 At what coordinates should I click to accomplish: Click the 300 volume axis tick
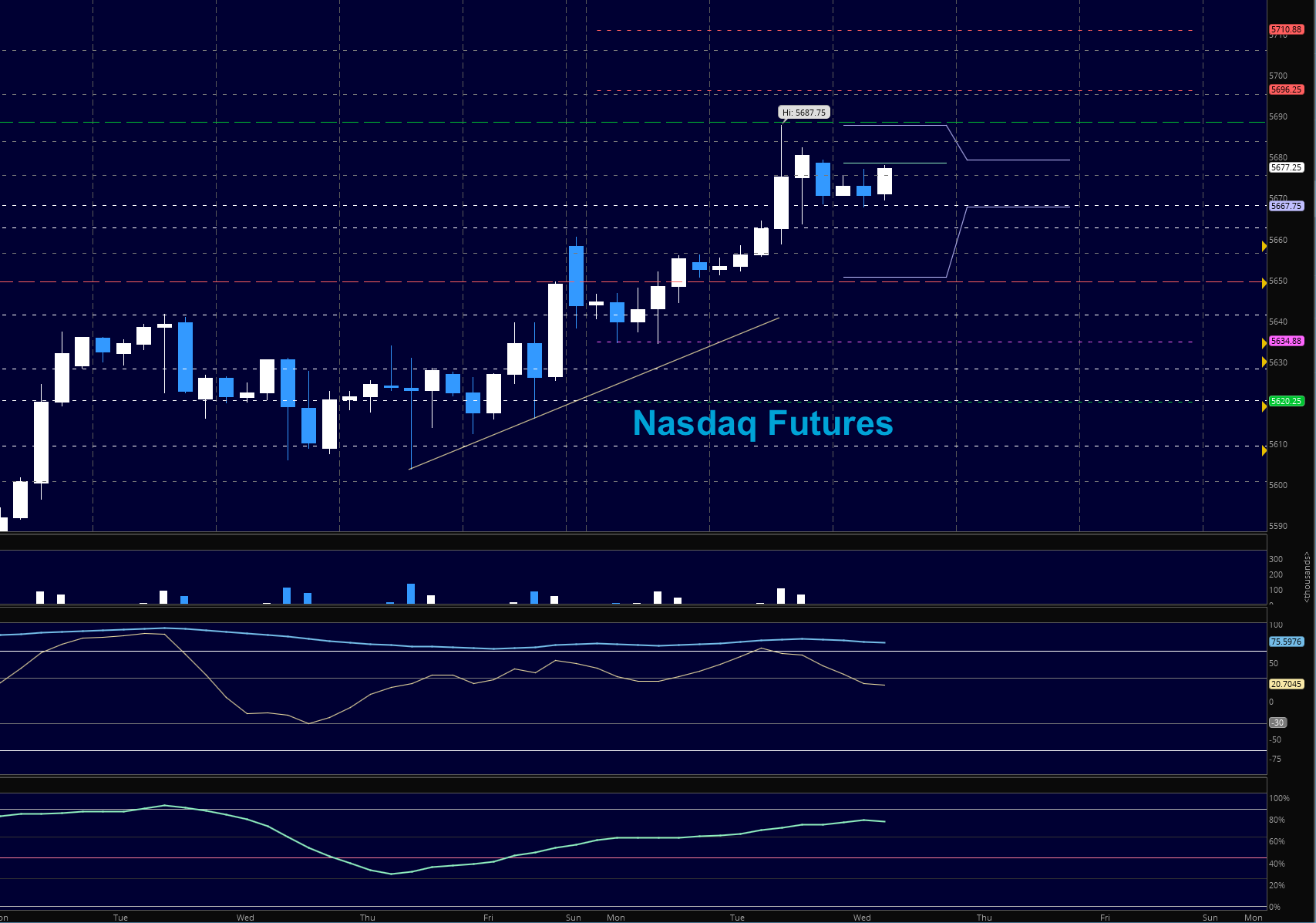1276,559
